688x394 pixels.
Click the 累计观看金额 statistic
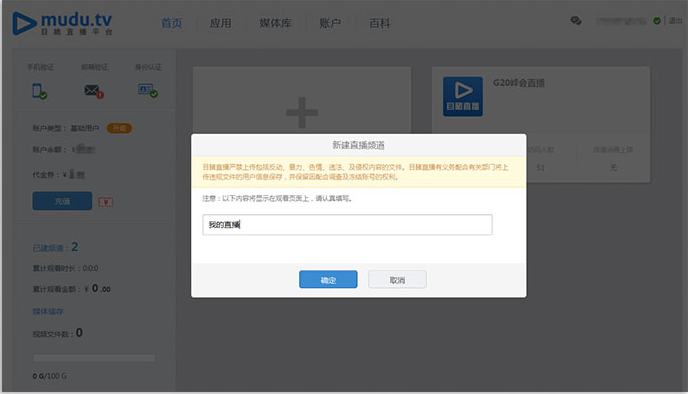(x=72, y=289)
